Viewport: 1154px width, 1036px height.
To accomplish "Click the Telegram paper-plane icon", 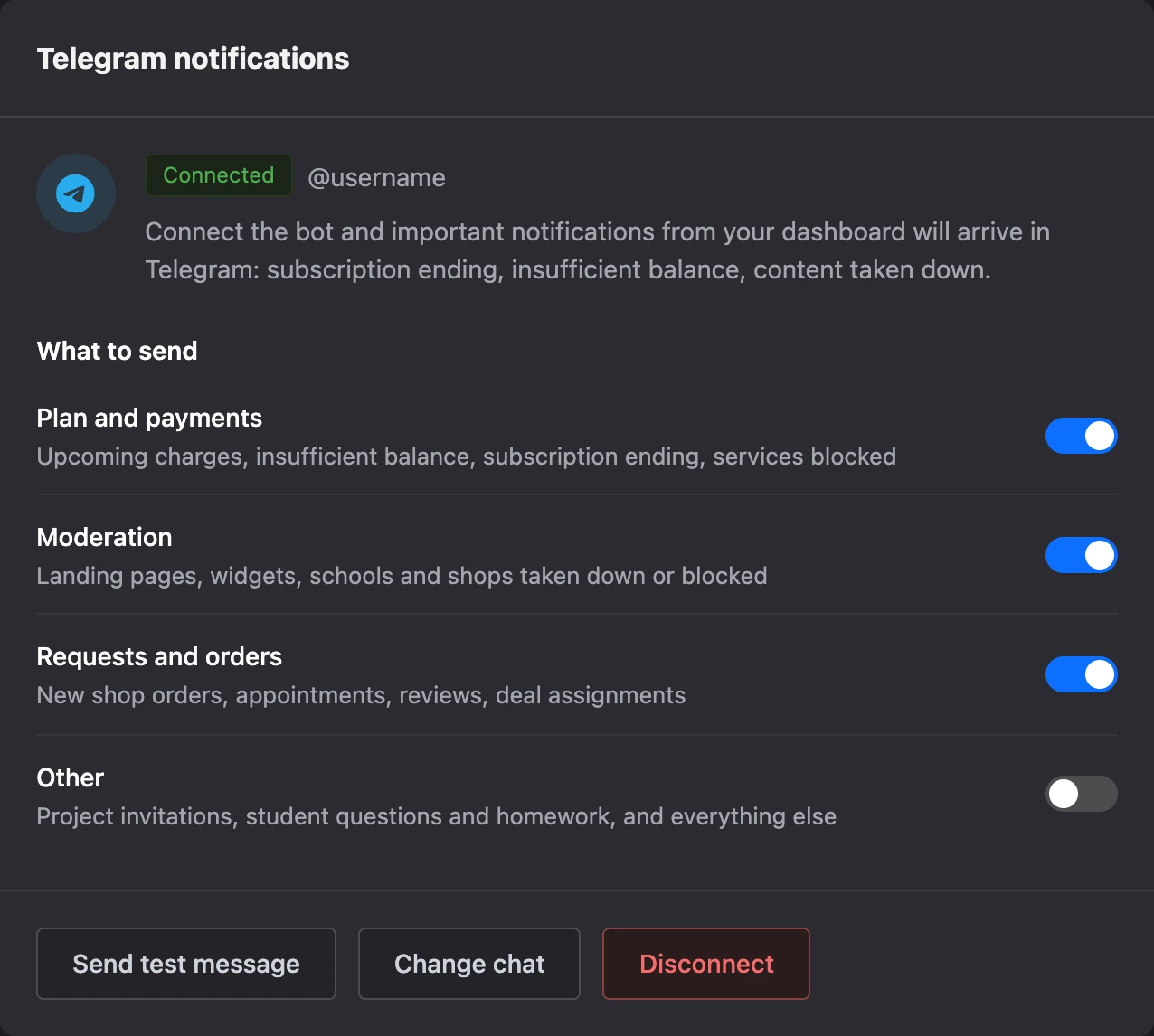I will click(x=76, y=193).
